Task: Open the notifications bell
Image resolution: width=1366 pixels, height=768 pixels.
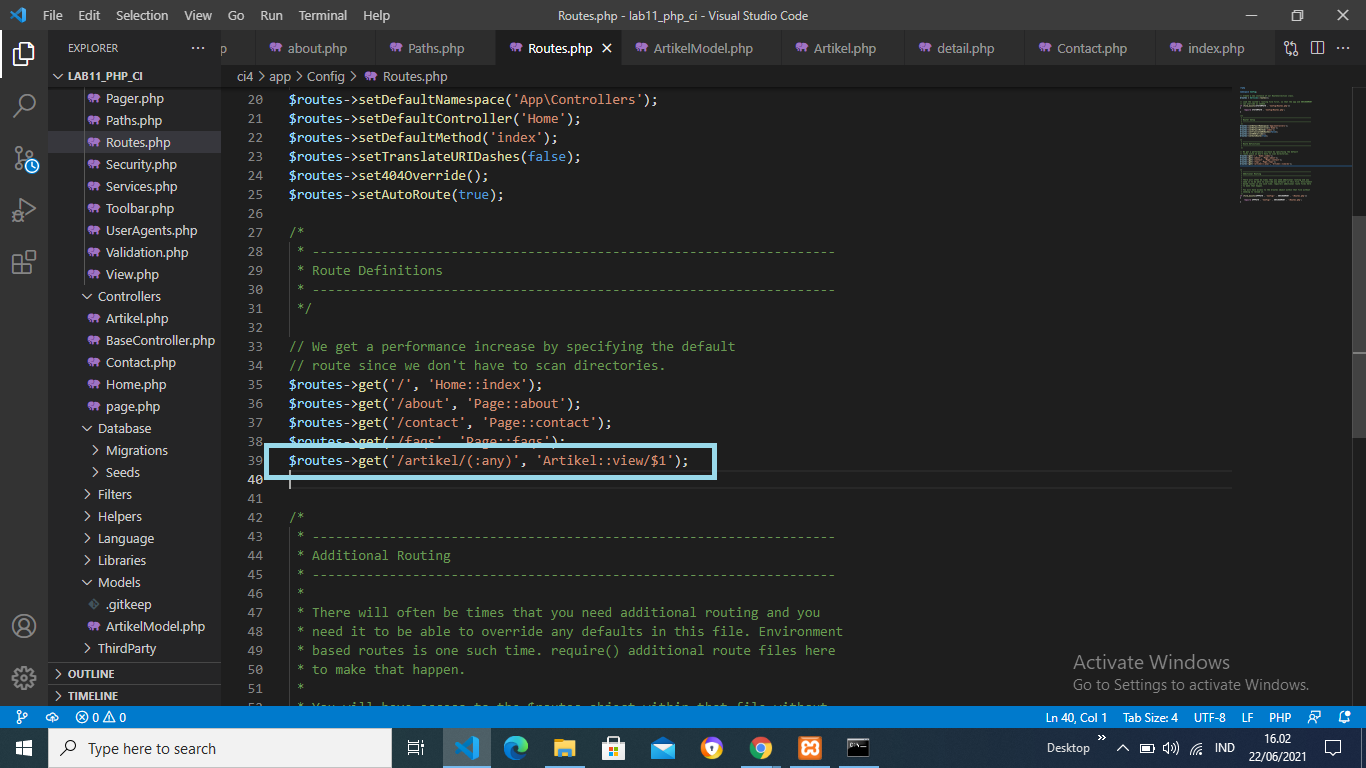Action: (x=1345, y=717)
